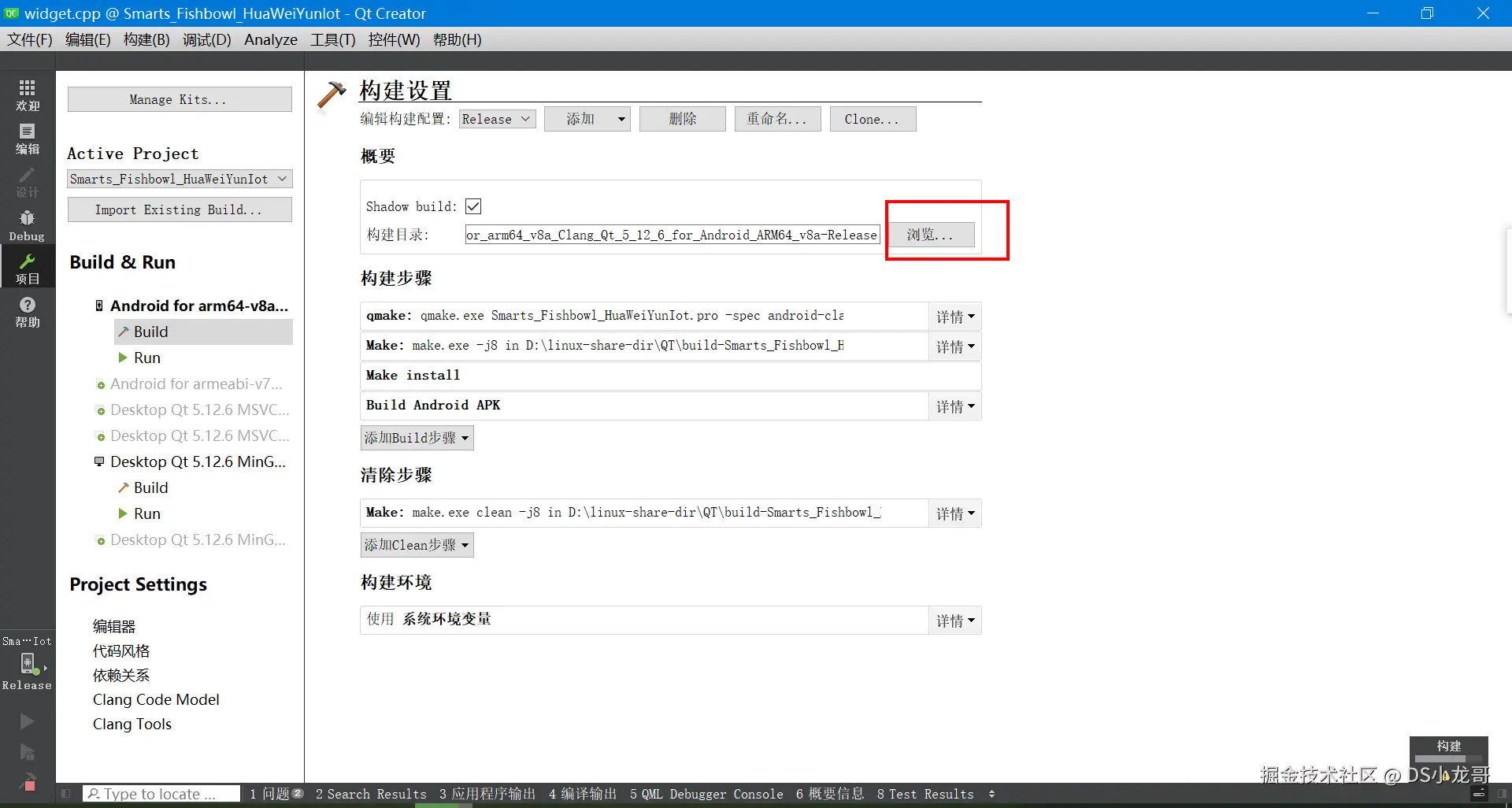Open the 帮助(H) menu

coord(457,39)
